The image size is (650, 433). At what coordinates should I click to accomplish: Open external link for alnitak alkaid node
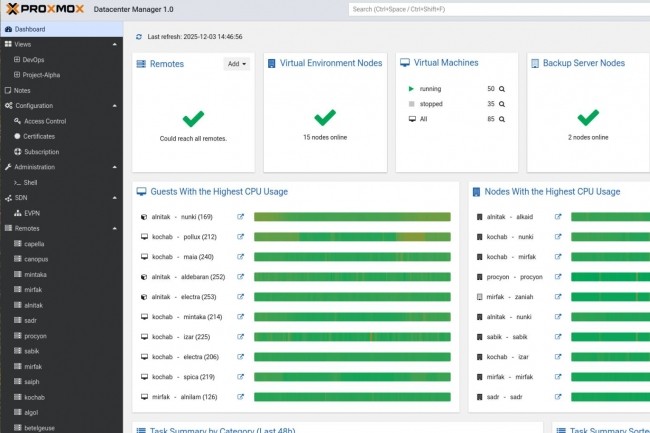[558, 216]
